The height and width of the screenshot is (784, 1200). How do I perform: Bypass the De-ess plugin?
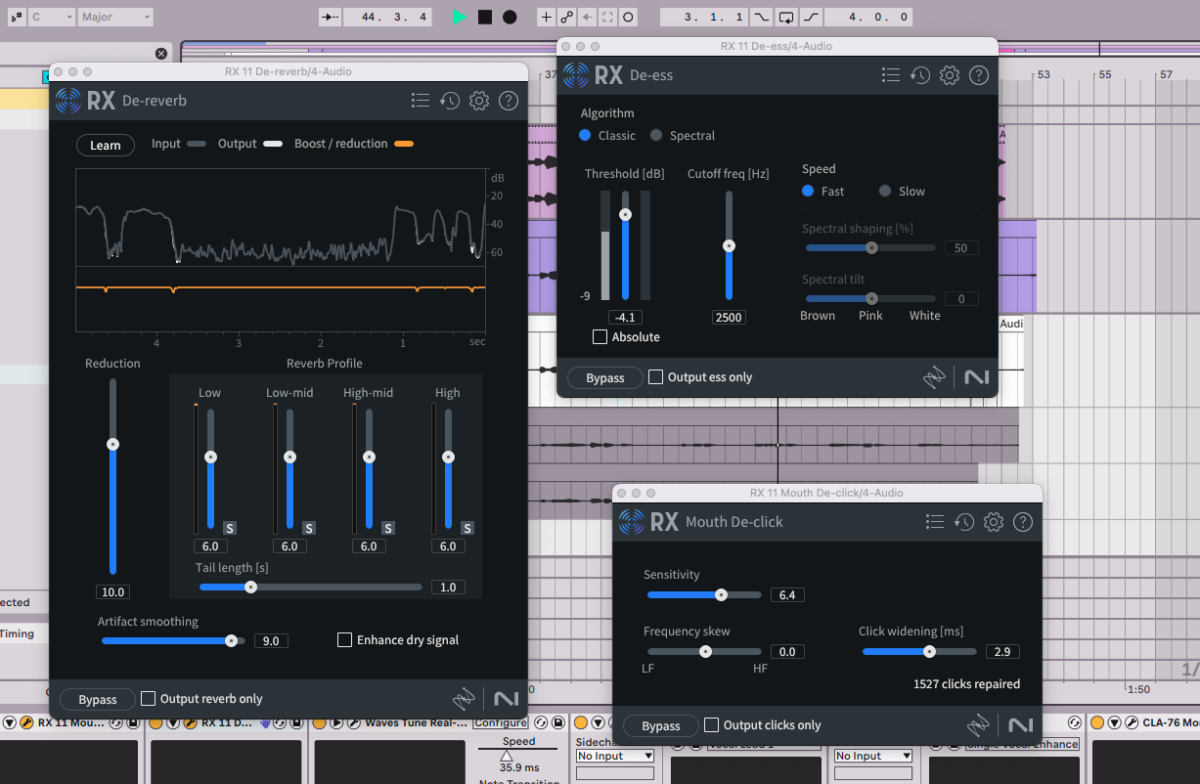[605, 378]
